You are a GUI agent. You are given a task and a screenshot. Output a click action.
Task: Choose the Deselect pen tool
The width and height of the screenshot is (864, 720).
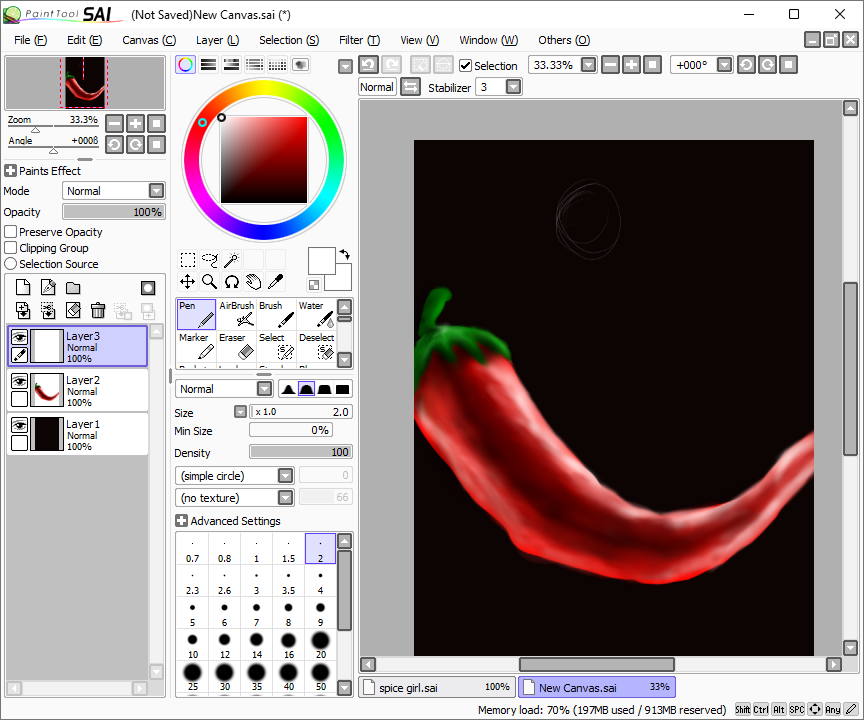click(316, 346)
